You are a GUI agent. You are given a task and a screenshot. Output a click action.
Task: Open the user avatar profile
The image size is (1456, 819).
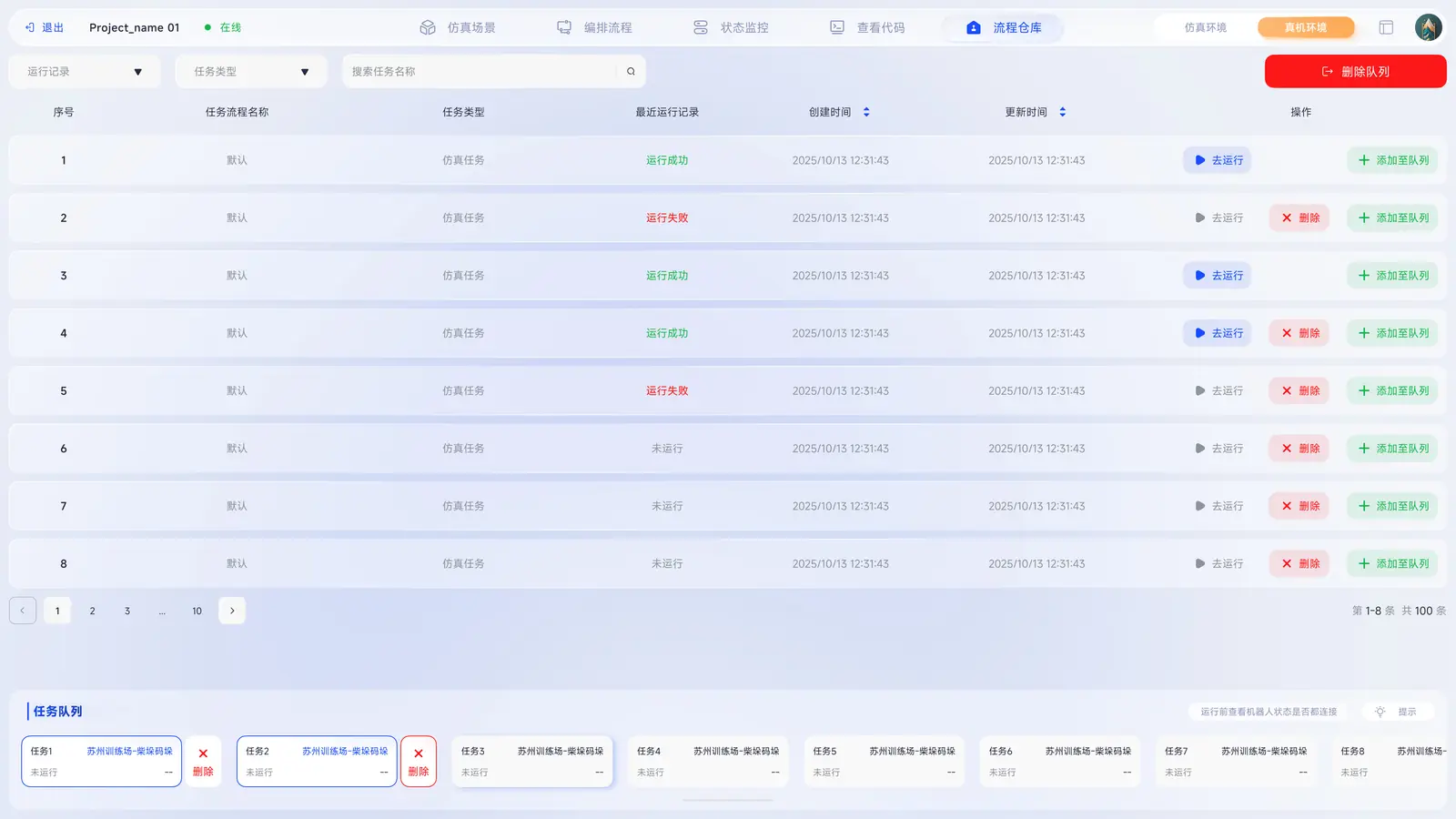1428,27
